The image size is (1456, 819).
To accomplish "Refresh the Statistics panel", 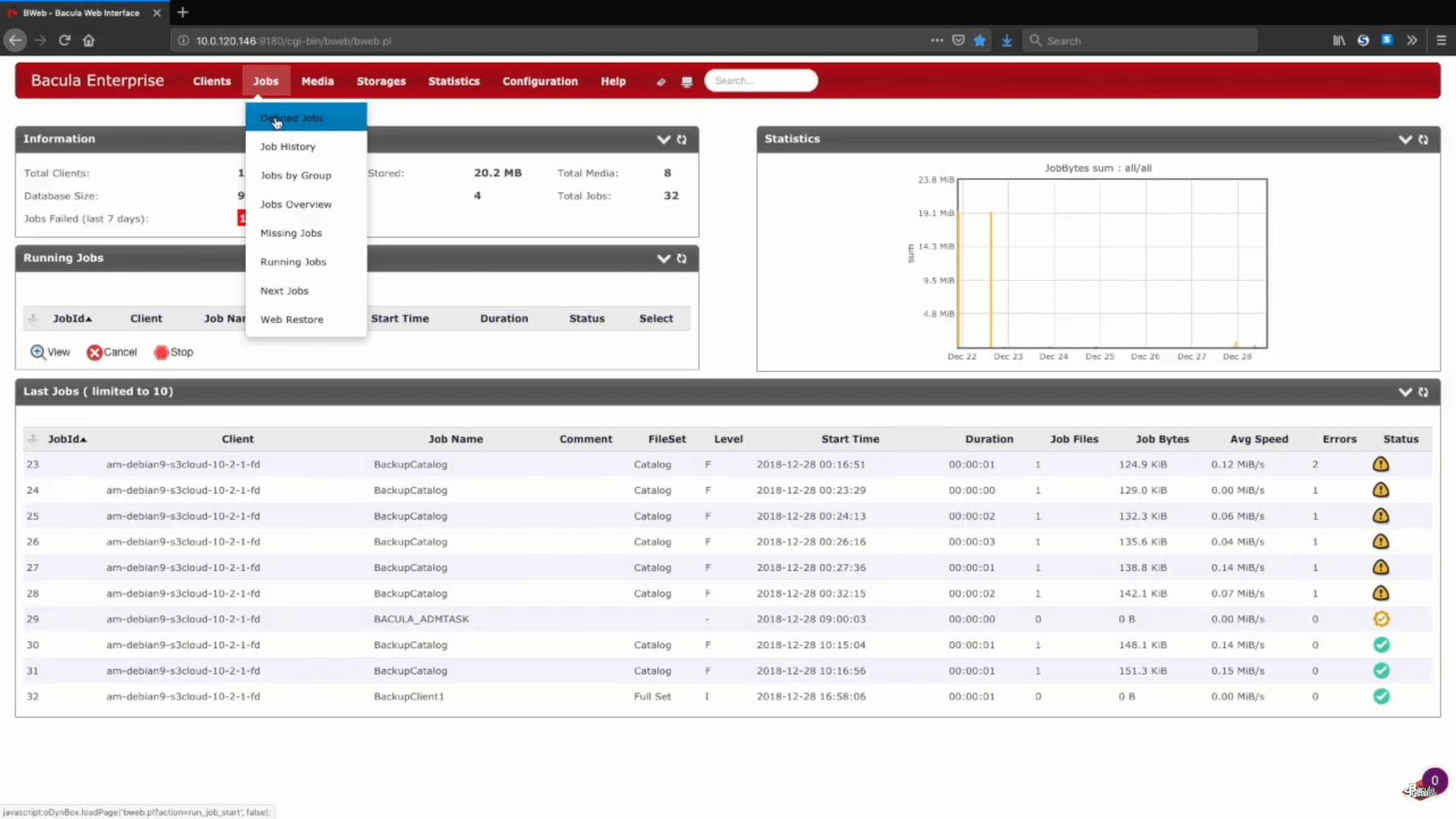I will point(1423,140).
